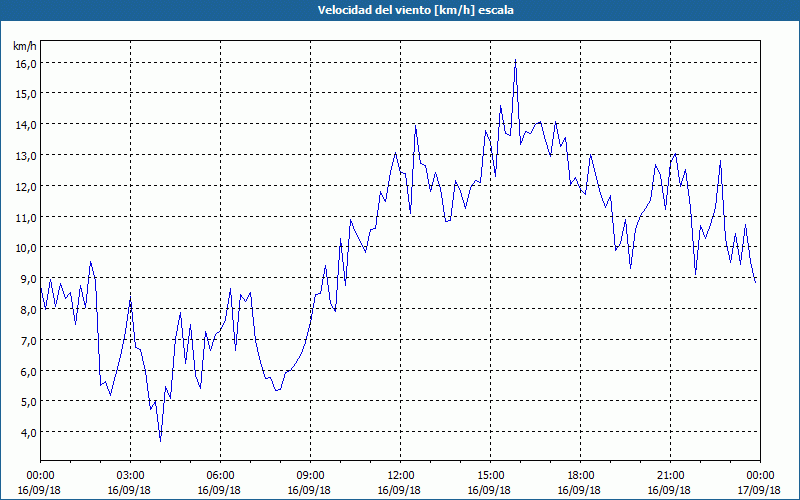Click the '13,0' y-axis value

tap(27, 156)
